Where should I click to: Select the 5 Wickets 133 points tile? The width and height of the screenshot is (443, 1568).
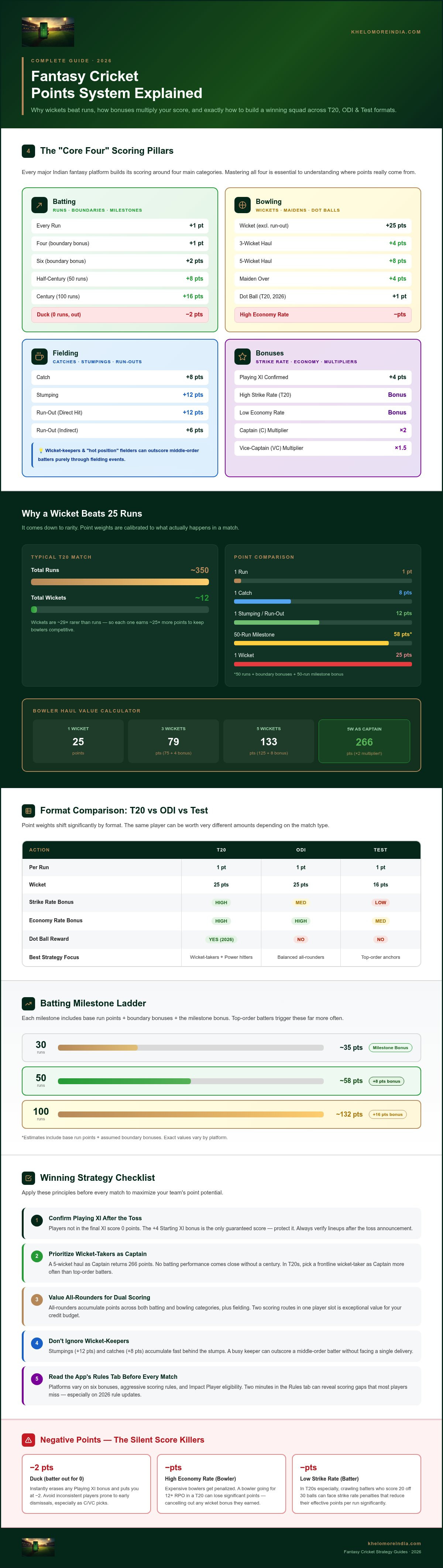pyautogui.click(x=269, y=741)
